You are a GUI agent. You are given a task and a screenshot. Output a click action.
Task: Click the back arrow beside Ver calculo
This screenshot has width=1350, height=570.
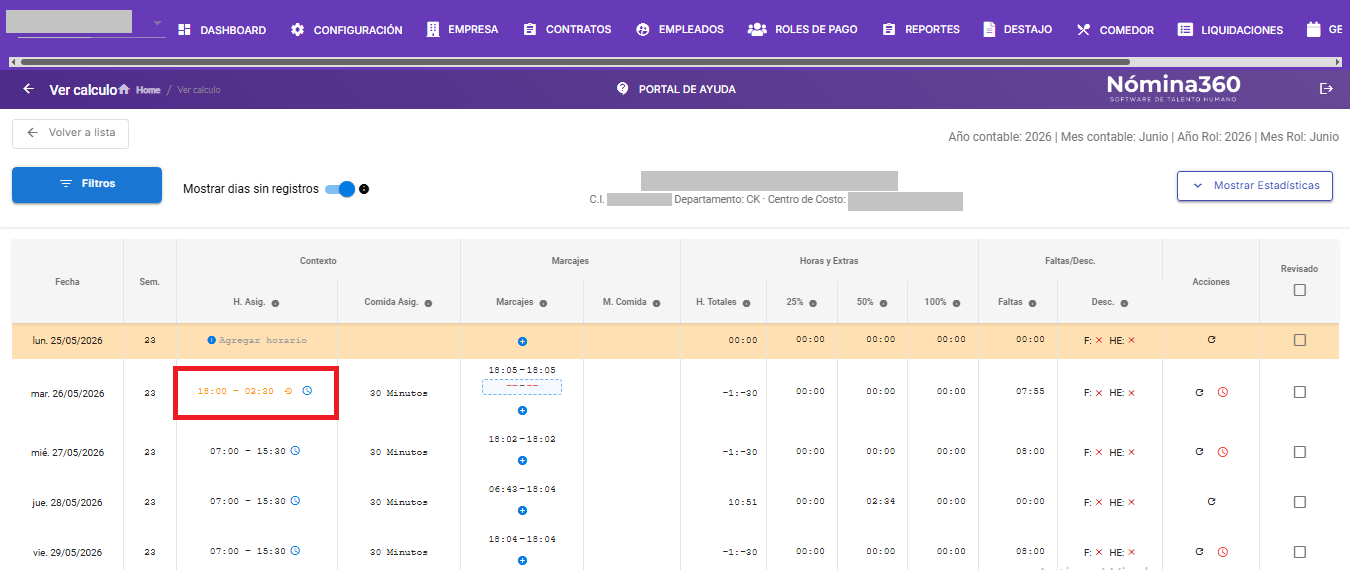click(x=28, y=89)
